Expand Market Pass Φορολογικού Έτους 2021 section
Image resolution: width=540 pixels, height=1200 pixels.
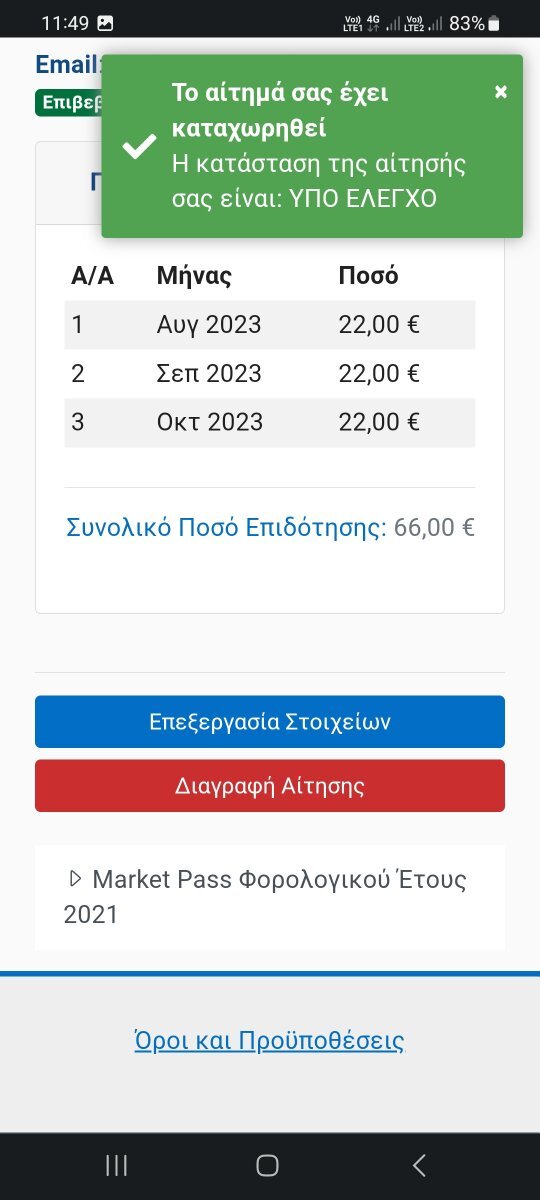coord(270,897)
